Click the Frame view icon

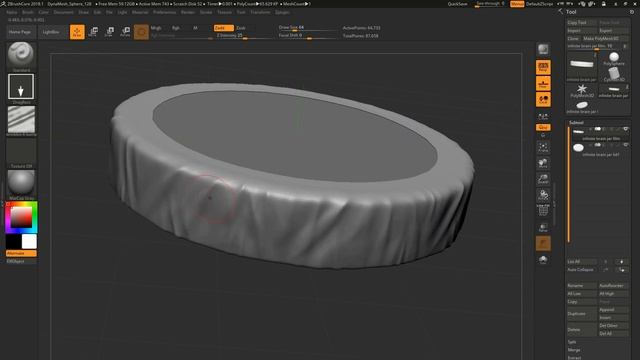coord(543,147)
